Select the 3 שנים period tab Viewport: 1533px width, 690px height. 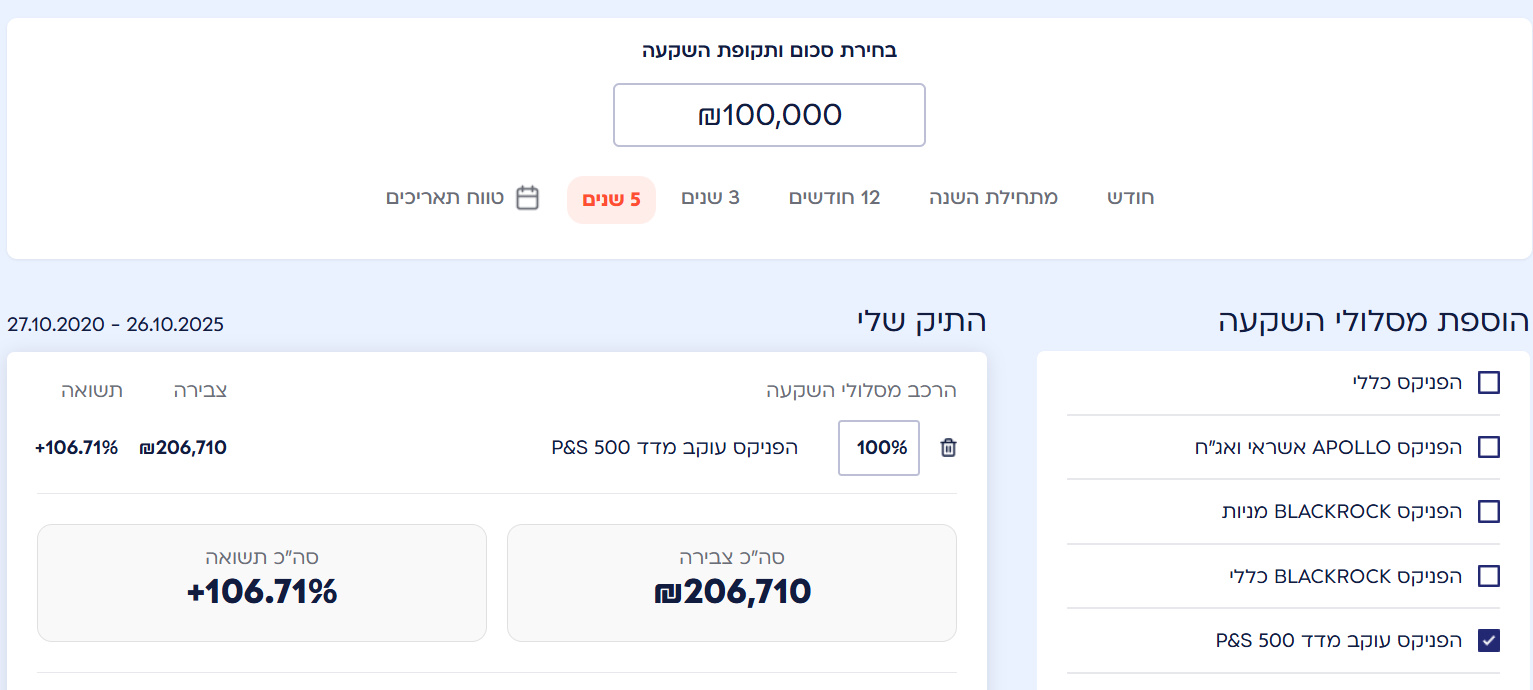click(710, 198)
